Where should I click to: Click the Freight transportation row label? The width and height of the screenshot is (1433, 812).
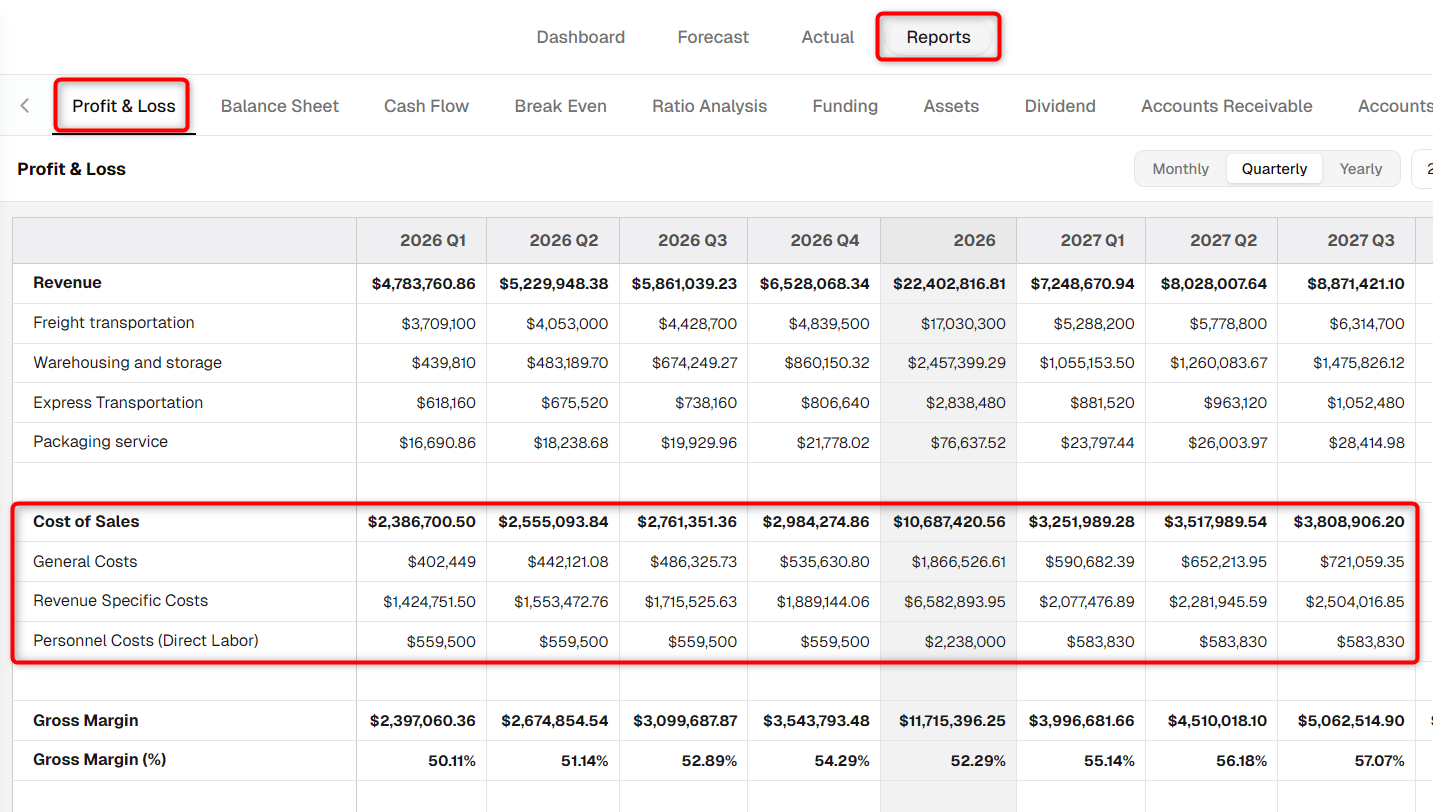pyautogui.click(x=114, y=323)
